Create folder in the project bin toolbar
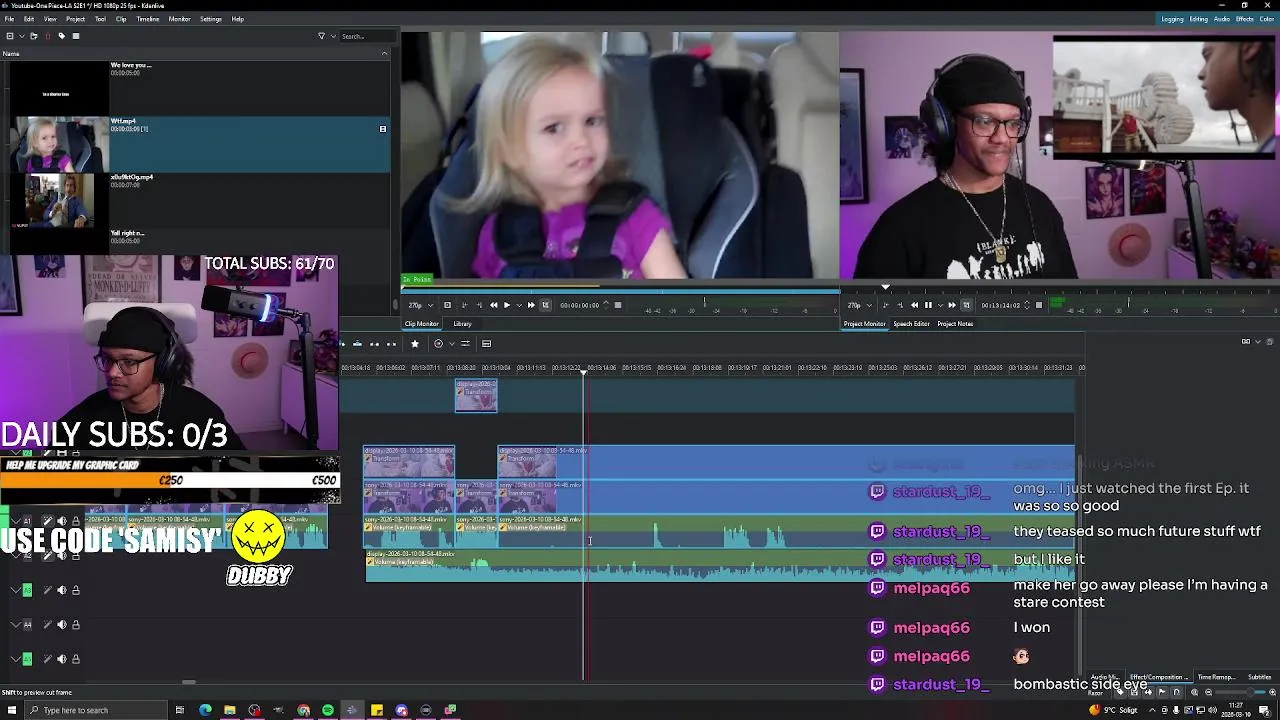Image resolution: width=1280 pixels, height=720 pixels. [x=33, y=36]
